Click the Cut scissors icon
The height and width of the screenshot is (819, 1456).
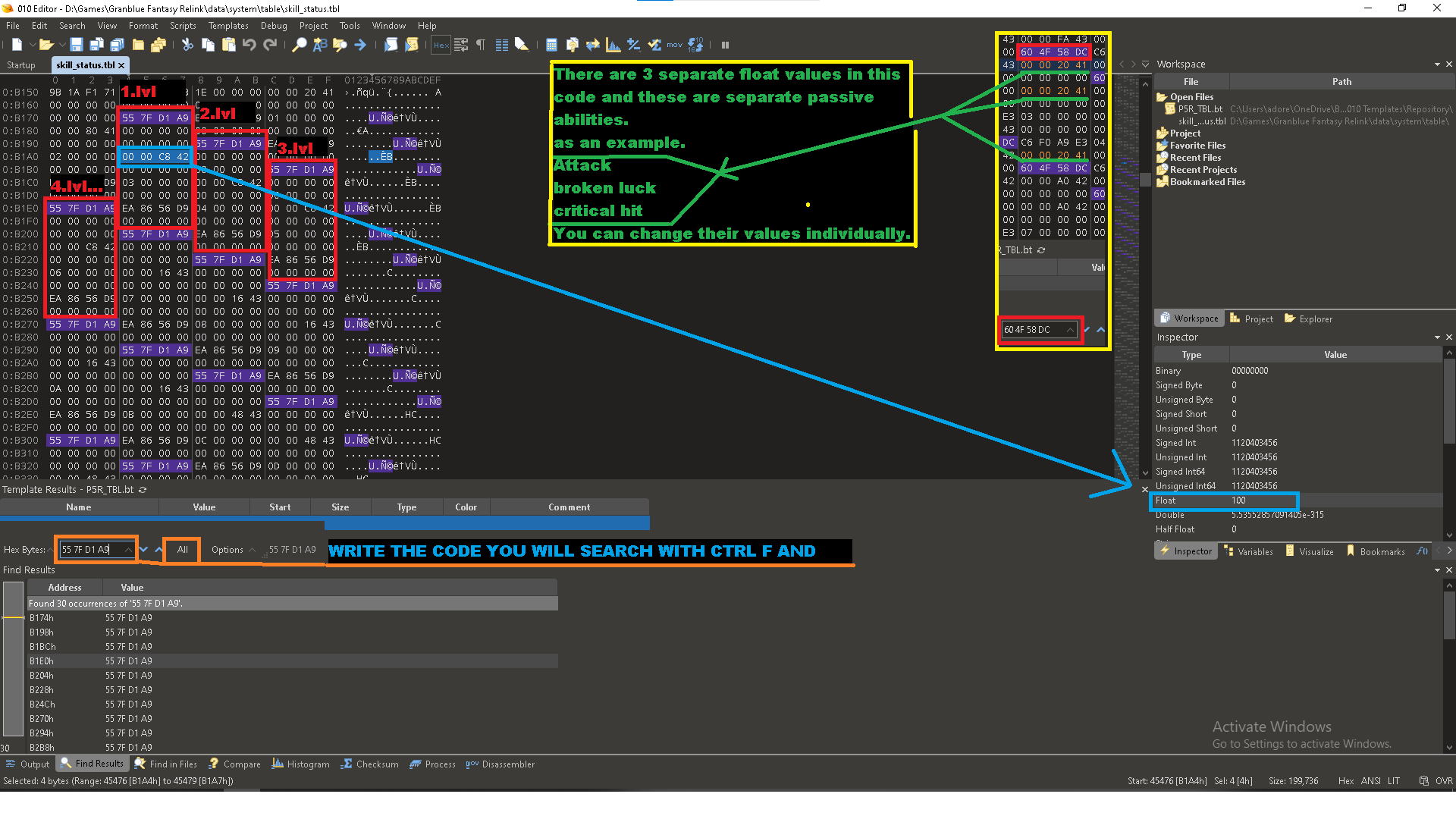187,45
